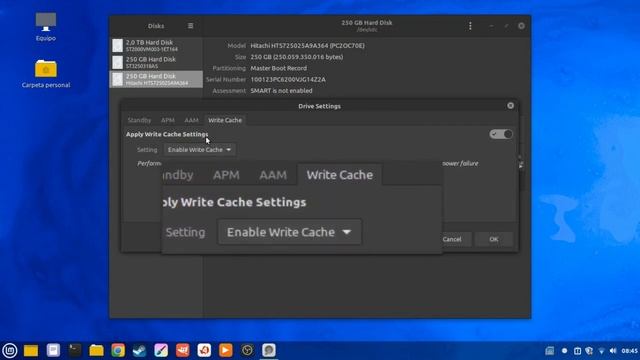Open the Carpeta personal desktop folder
640x360 pixels.
click(46, 74)
